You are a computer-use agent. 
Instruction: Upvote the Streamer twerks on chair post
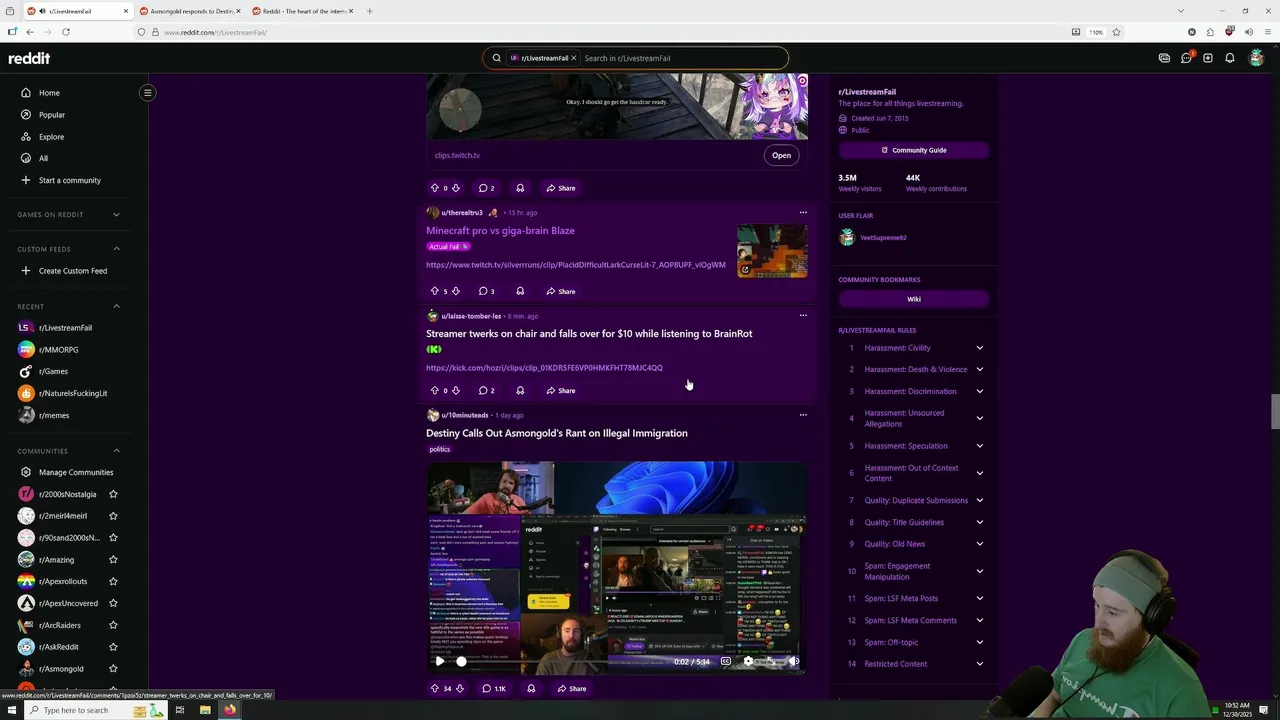point(434,390)
